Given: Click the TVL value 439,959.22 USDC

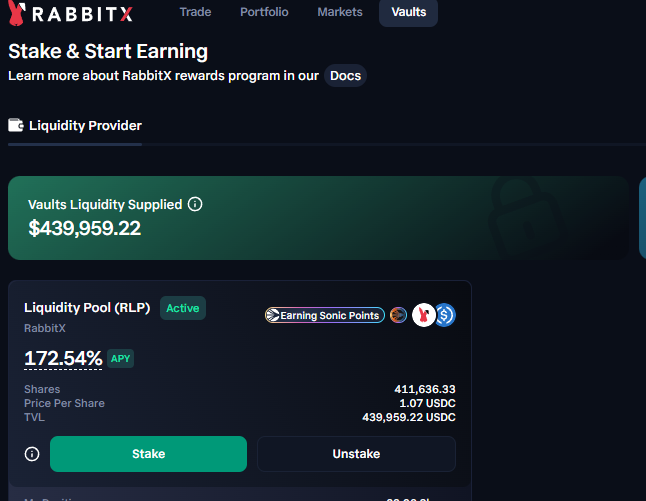Looking at the screenshot, I should [409, 417].
